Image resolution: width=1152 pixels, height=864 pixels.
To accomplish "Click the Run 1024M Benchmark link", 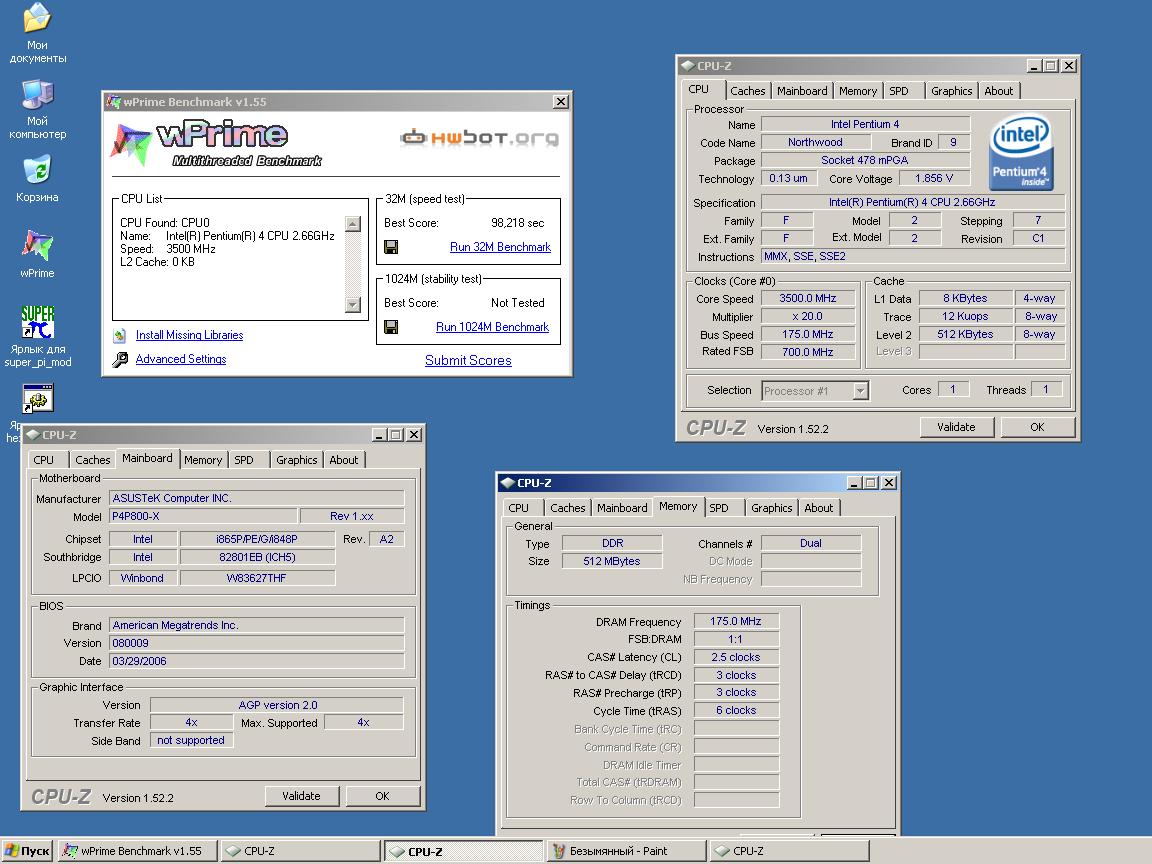I will (492, 327).
